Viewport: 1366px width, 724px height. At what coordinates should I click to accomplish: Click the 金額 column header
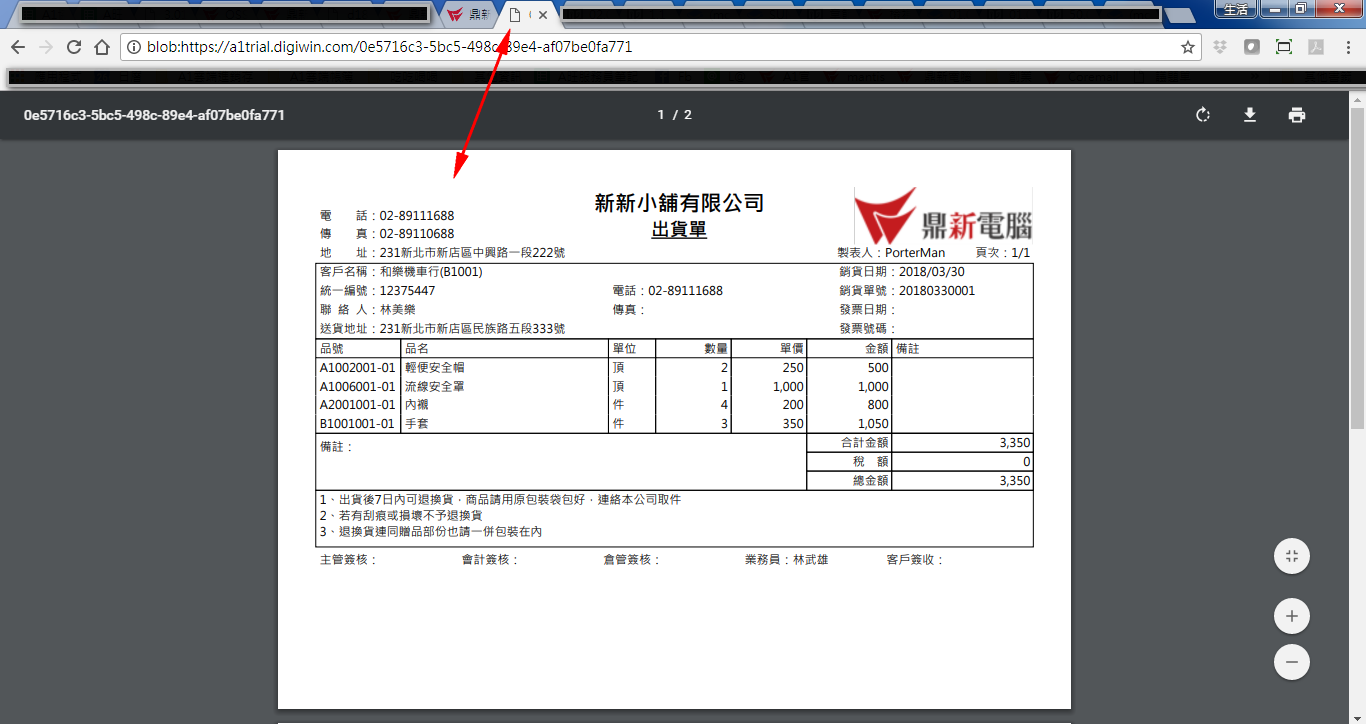[877, 349]
